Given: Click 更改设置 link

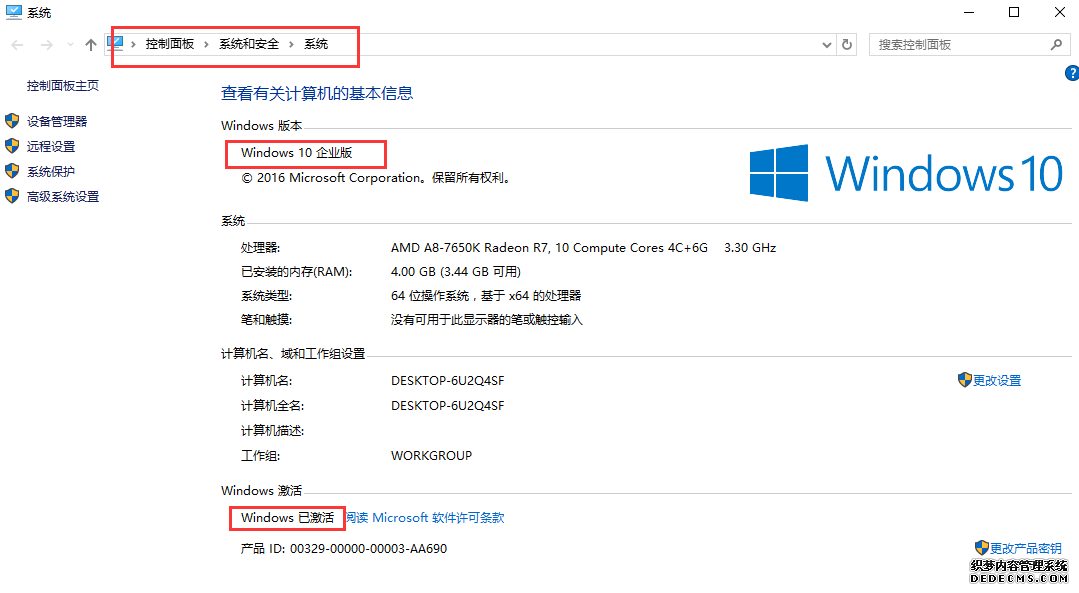Looking at the screenshot, I should pyautogui.click(x=996, y=380).
